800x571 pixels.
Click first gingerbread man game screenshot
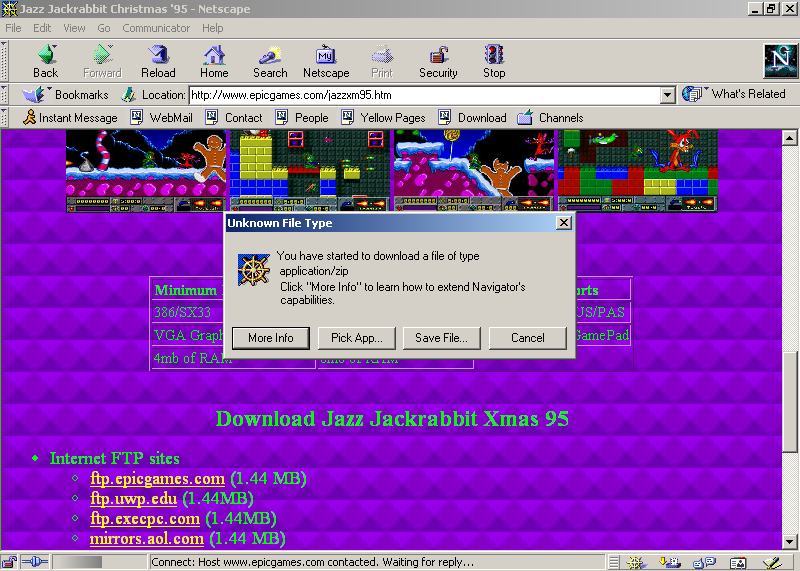(x=146, y=171)
